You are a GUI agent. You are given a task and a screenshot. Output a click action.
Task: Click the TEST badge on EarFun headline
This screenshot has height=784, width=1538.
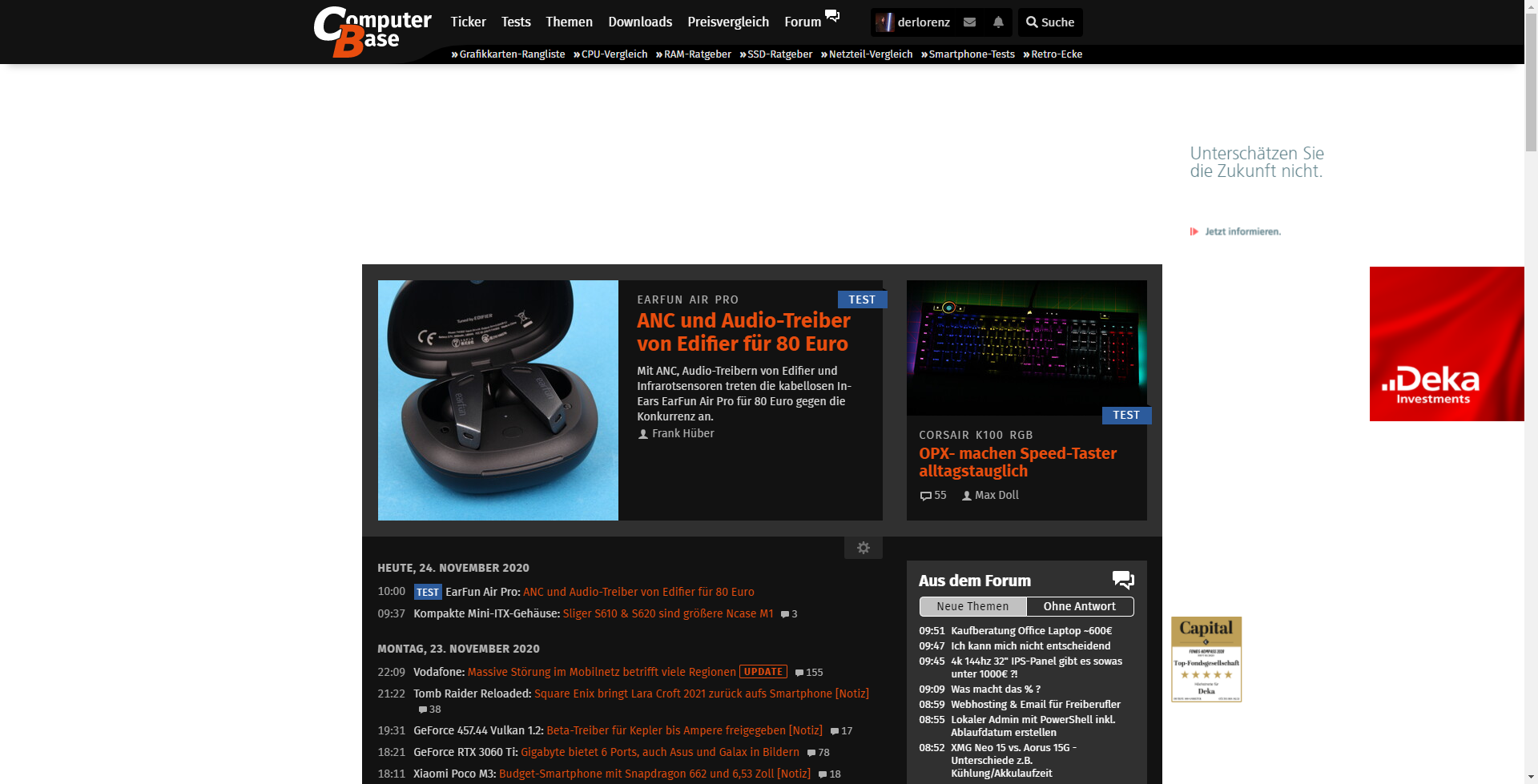tap(862, 300)
